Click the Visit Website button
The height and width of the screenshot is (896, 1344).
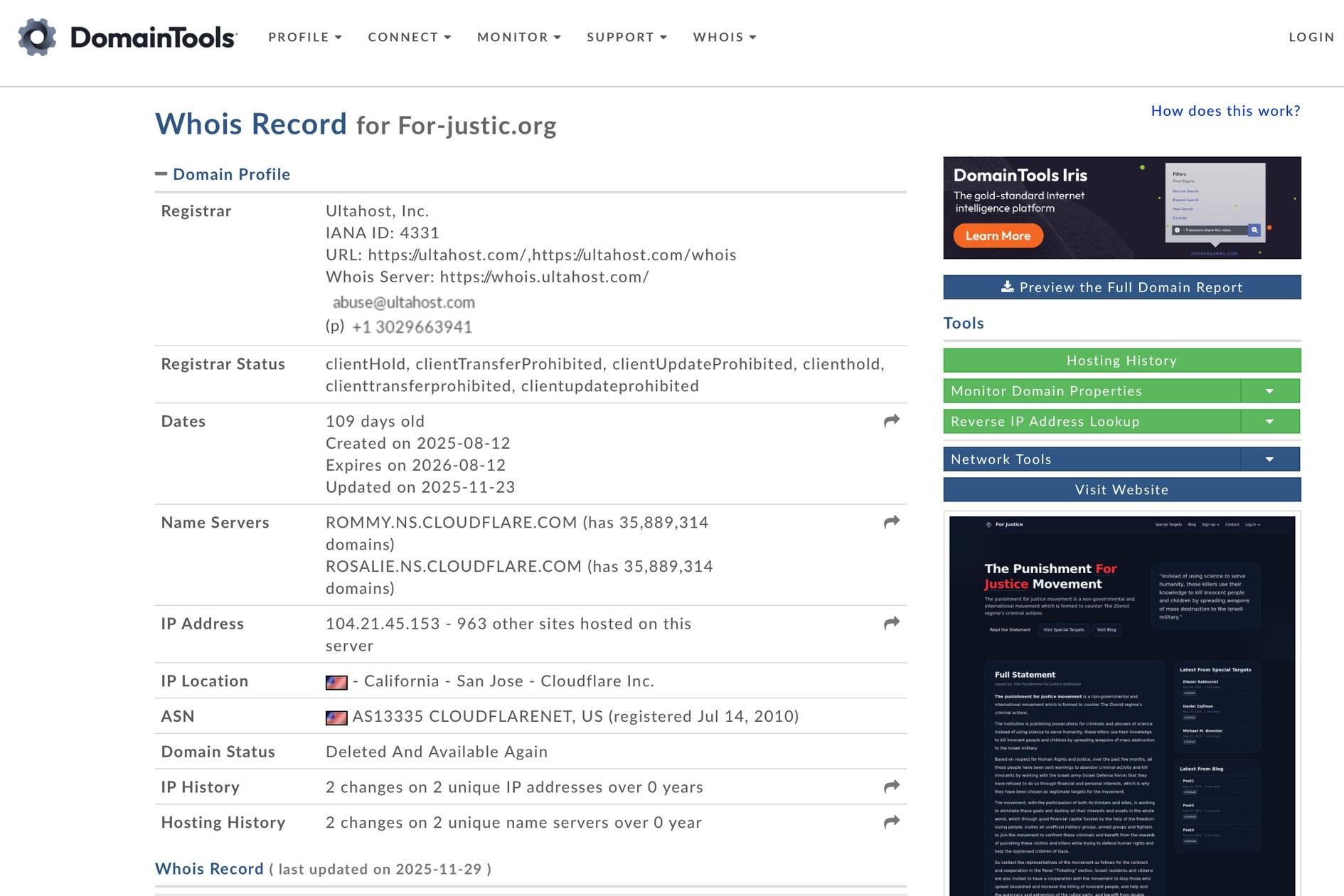pyautogui.click(x=1121, y=489)
